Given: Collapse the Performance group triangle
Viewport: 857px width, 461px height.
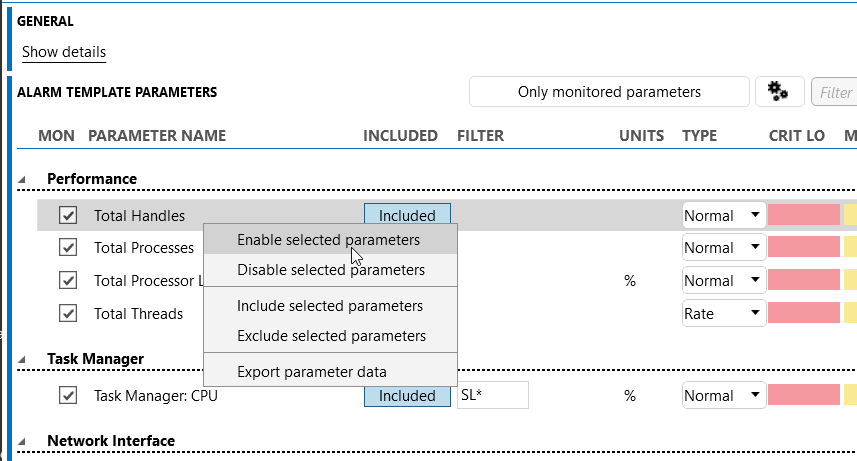Looking at the screenshot, I should (x=22, y=179).
